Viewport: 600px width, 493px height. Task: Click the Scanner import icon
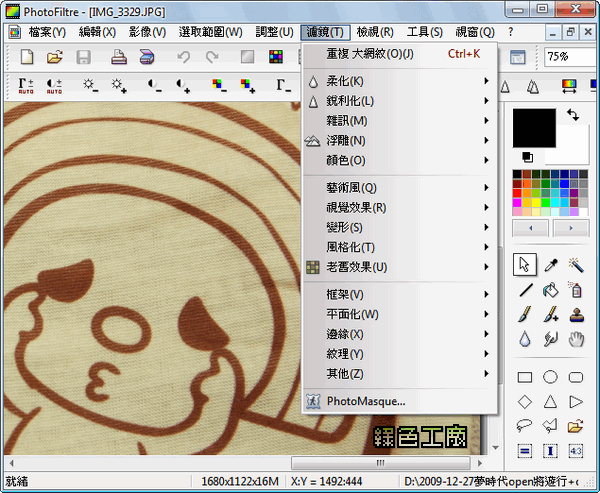(147, 57)
